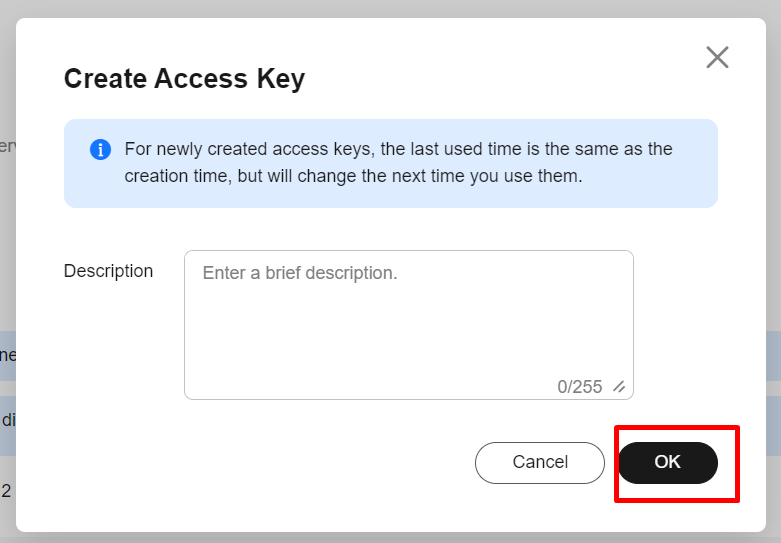This screenshot has width=781, height=543.
Task: Click the dimmed 'ne' row behind the dialog
Action: click(7, 356)
